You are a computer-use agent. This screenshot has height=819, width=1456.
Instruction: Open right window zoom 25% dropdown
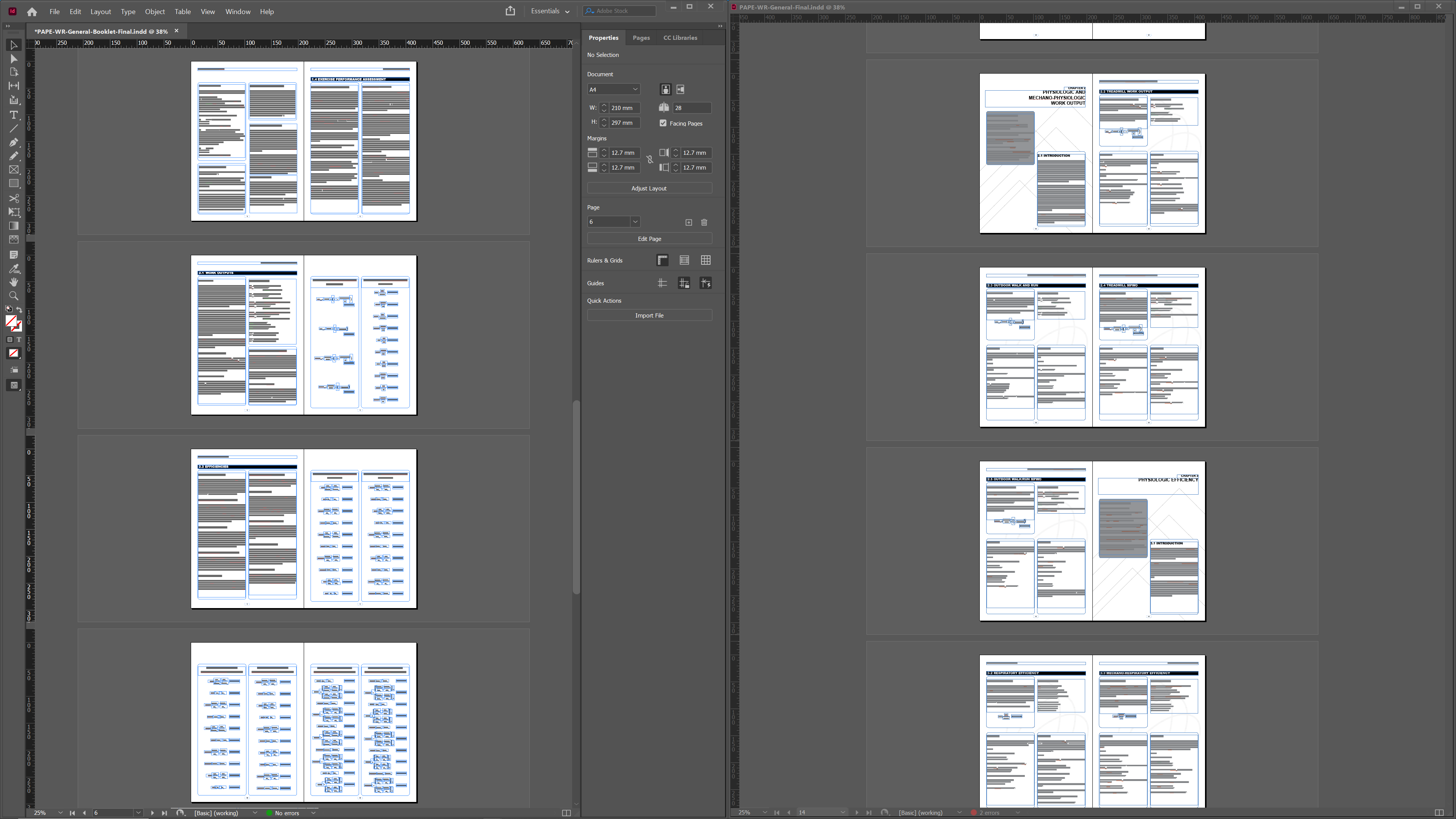tap(765, 813)
